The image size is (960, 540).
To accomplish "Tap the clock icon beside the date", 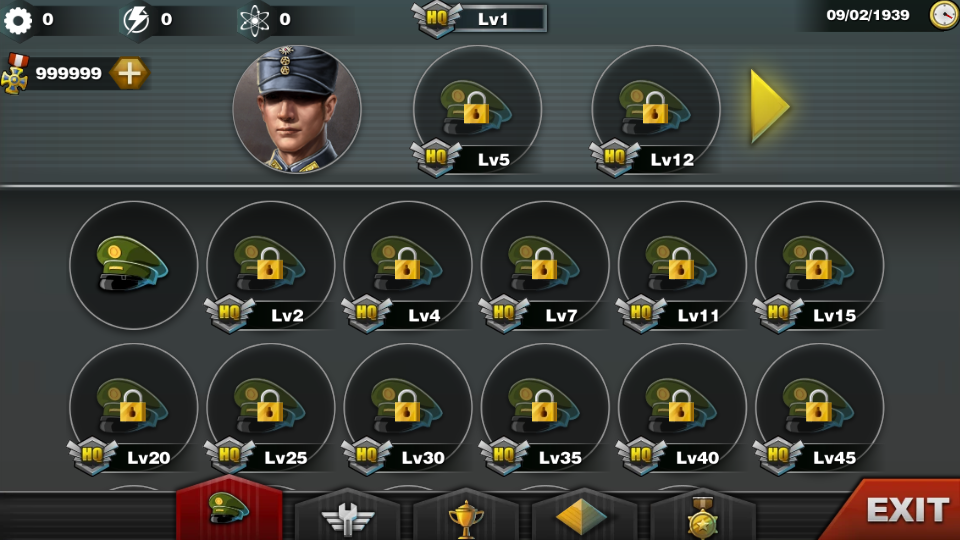I will (943, 15).
